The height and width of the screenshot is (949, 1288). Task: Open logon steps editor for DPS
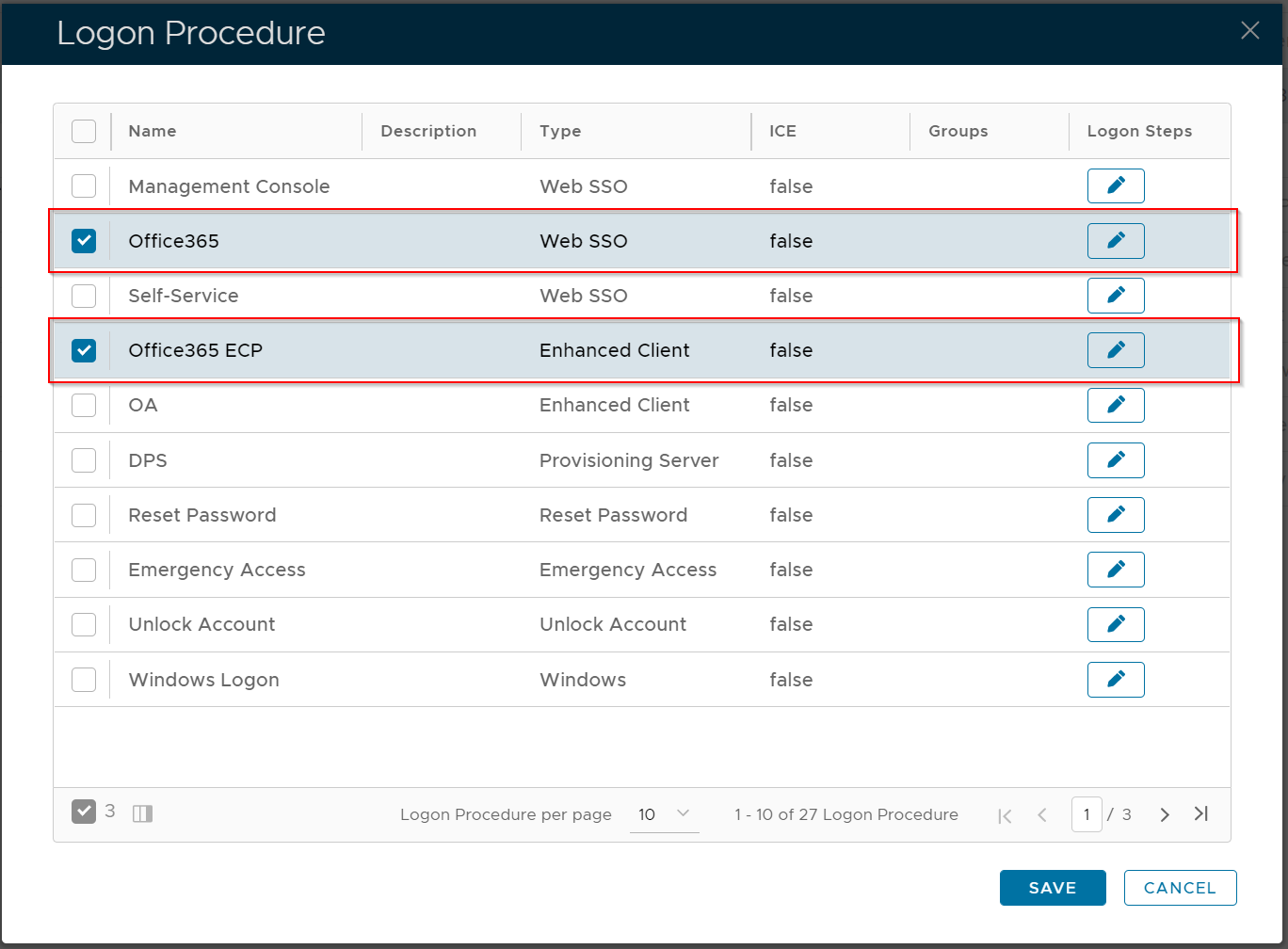1116,460
